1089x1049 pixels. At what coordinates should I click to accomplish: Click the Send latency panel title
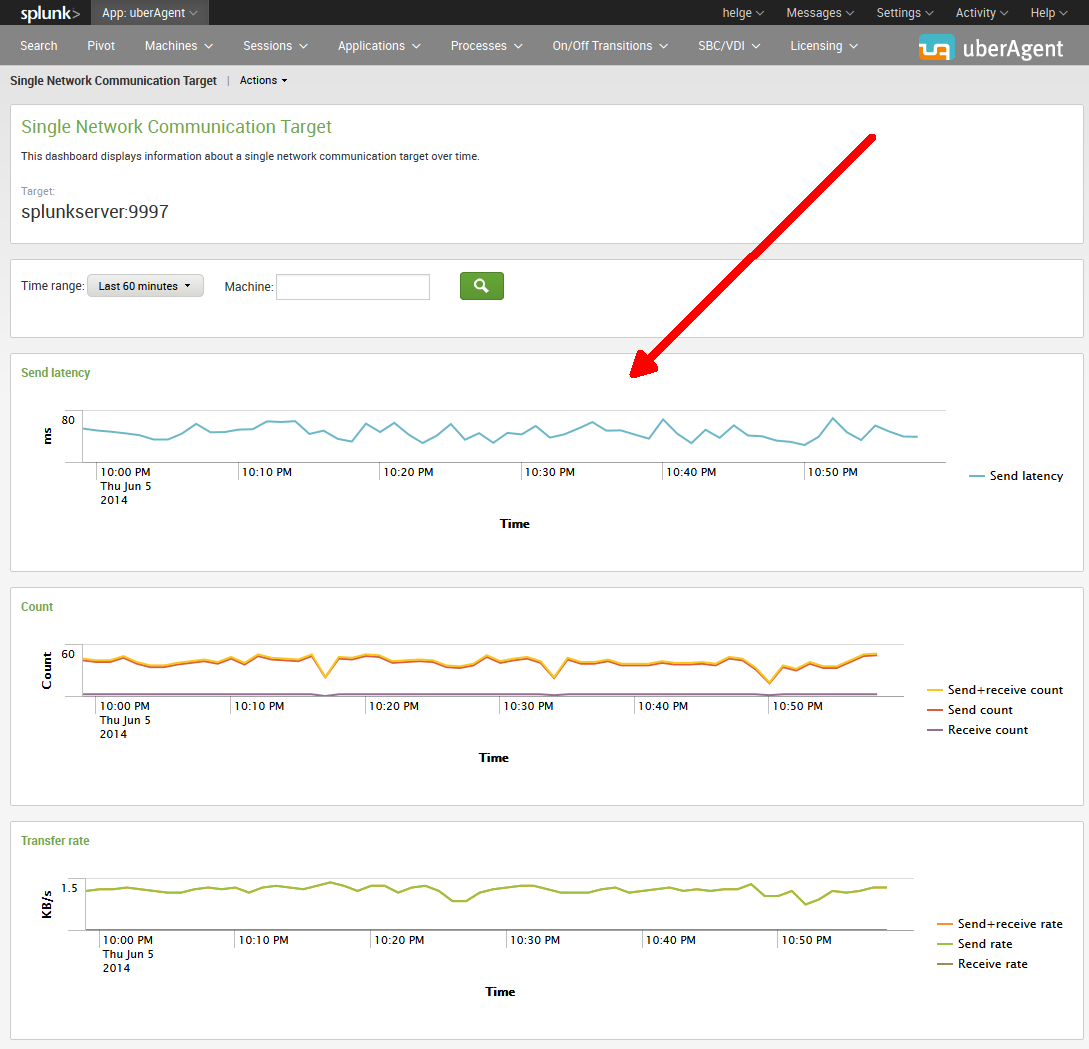tap(56, 373)
